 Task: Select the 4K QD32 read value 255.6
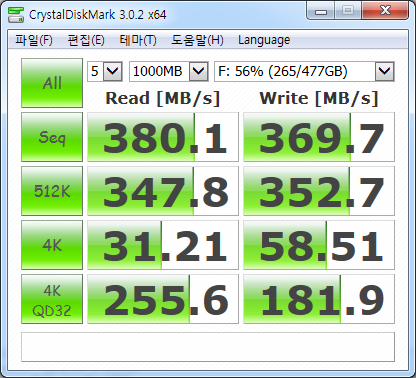coord(163,299)
